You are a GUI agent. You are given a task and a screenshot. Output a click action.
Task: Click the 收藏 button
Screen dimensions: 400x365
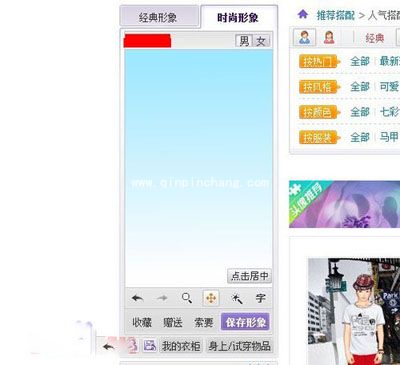pos(142,322)
